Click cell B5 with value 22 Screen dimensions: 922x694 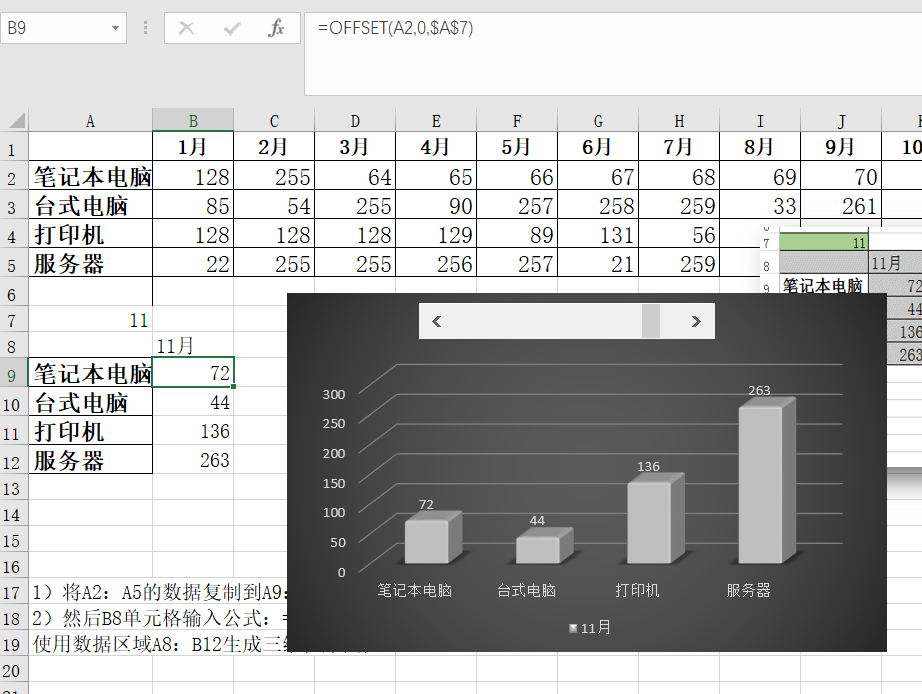[193, 263]
